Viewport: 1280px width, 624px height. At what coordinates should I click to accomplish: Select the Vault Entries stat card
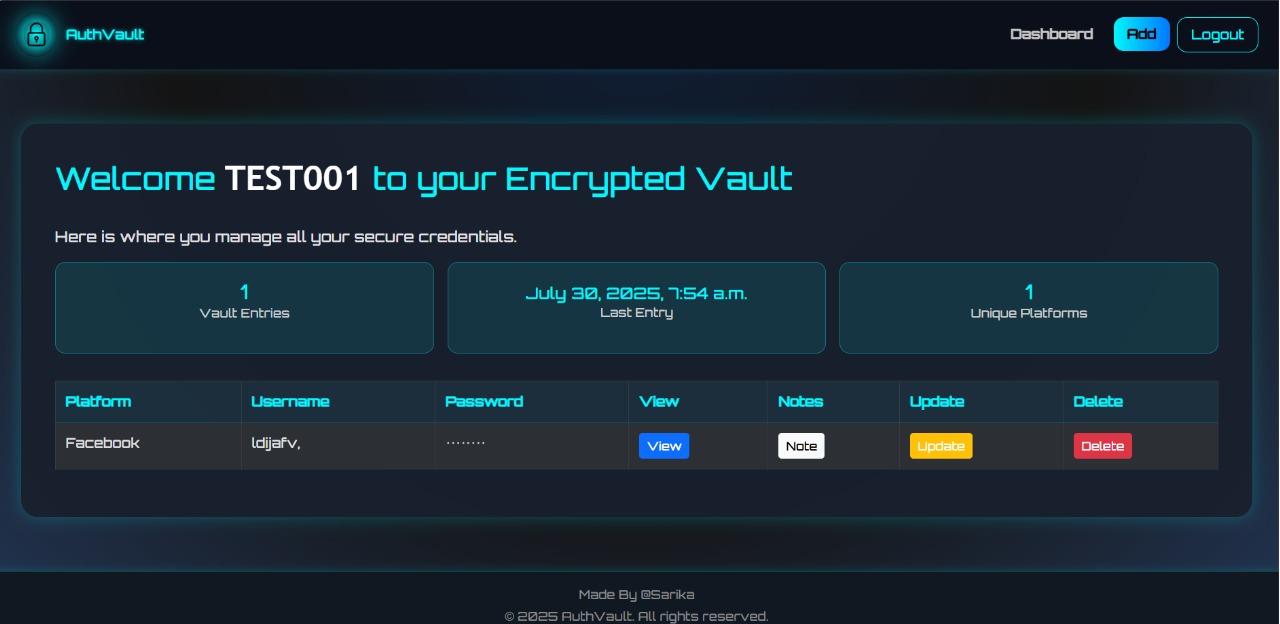coord(244,308)
